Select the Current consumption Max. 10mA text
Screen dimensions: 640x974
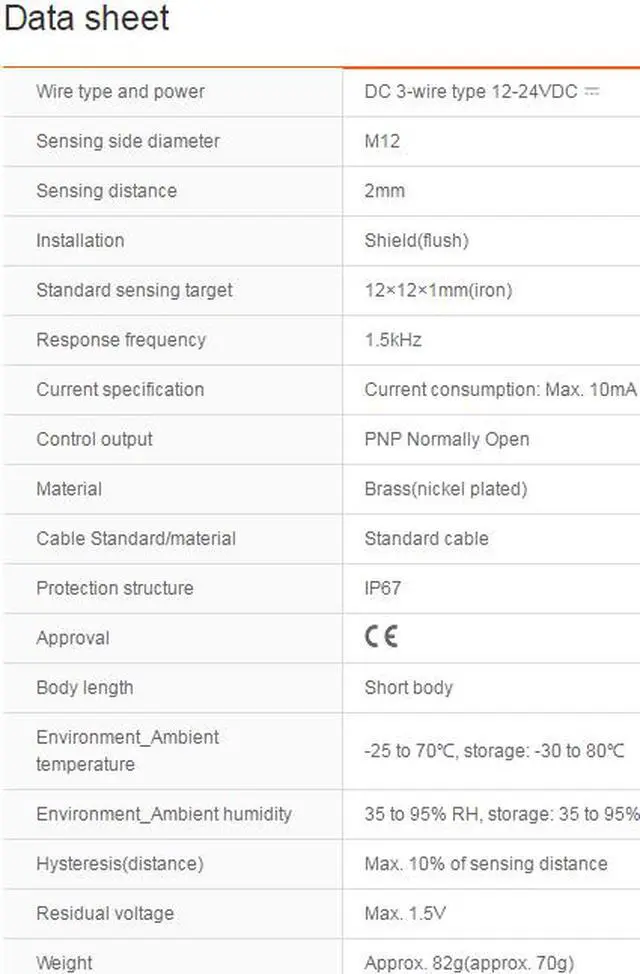pyautogui.click(x=500, y=389)
